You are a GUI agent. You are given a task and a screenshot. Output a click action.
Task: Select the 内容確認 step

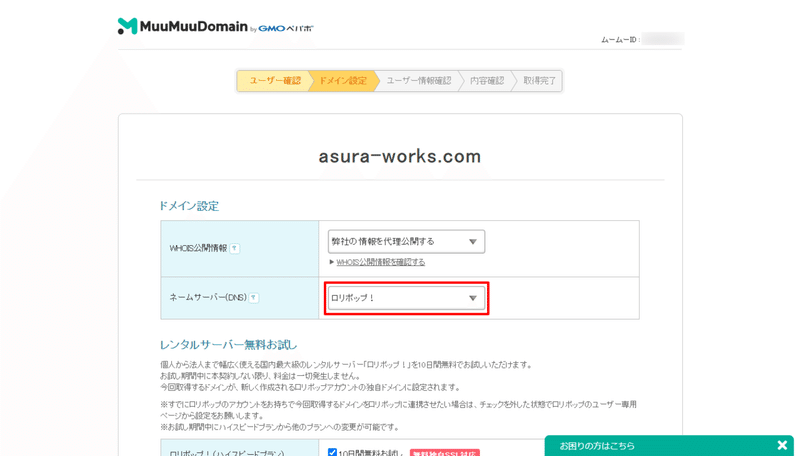[487, 81]
